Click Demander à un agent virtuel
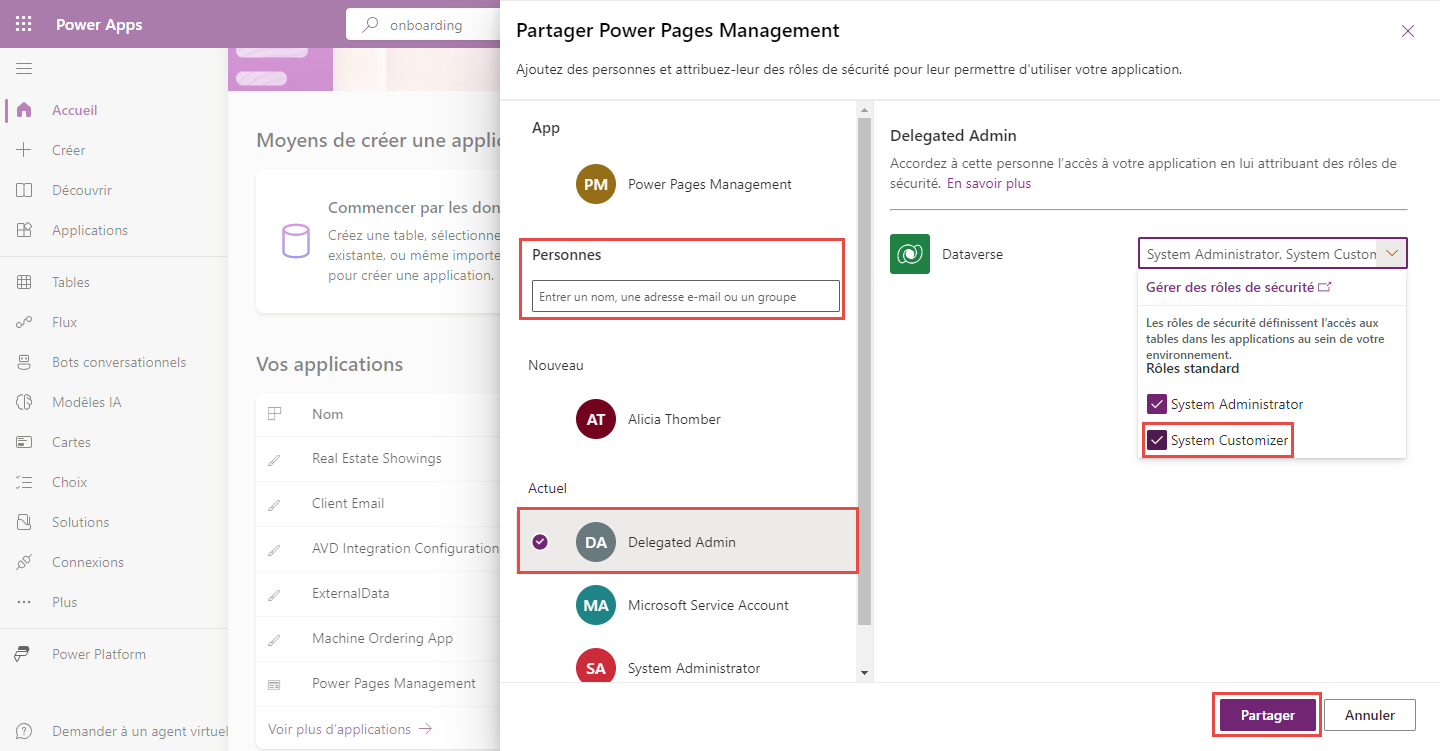The image size is (1440, 751). (140, 731)
